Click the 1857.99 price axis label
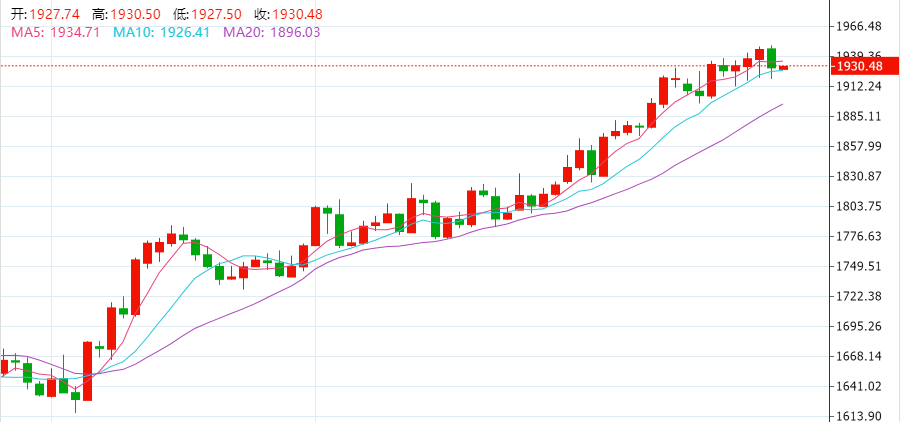The width and height of the screenshot is (900, 422). click(x=859, y=146)
